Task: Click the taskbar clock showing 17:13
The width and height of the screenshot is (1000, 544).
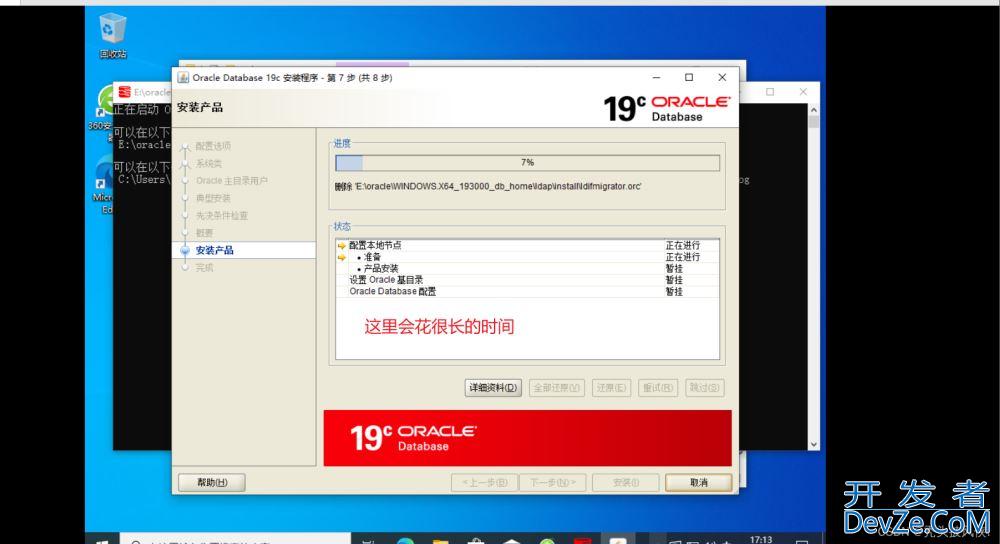Action: pos(761,540)
